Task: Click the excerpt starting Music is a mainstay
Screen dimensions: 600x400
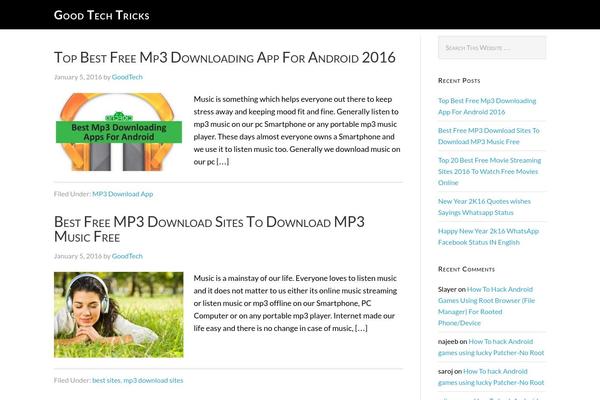Action: pyautogui.click(x=295, y=303)
